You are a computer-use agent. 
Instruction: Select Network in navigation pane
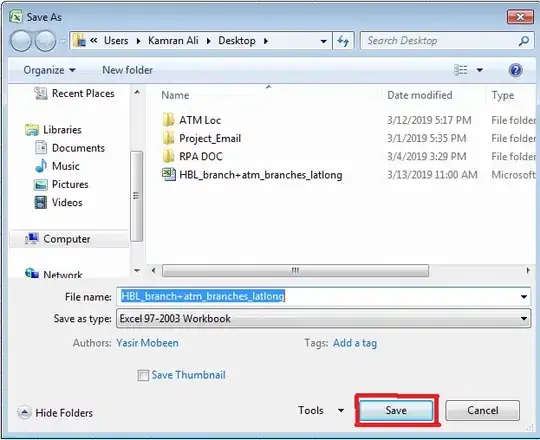[x=63, y=274]
